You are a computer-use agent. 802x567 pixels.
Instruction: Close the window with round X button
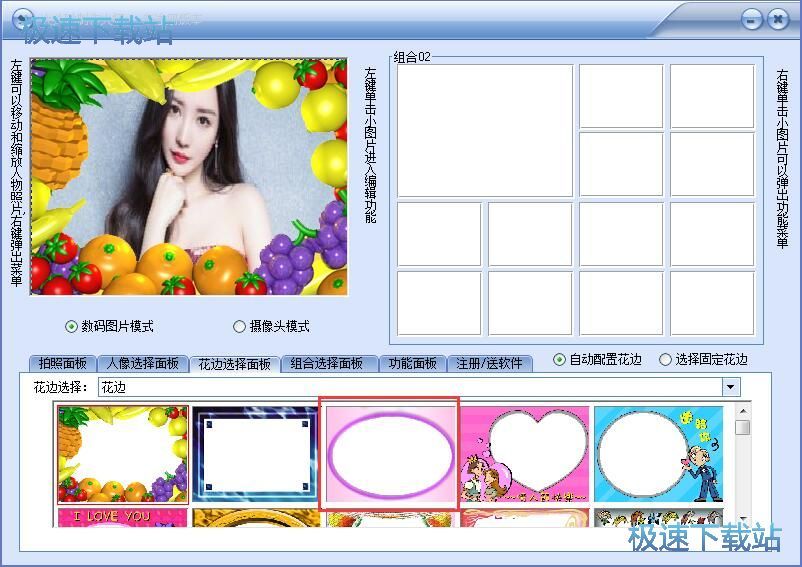point(778,20)
